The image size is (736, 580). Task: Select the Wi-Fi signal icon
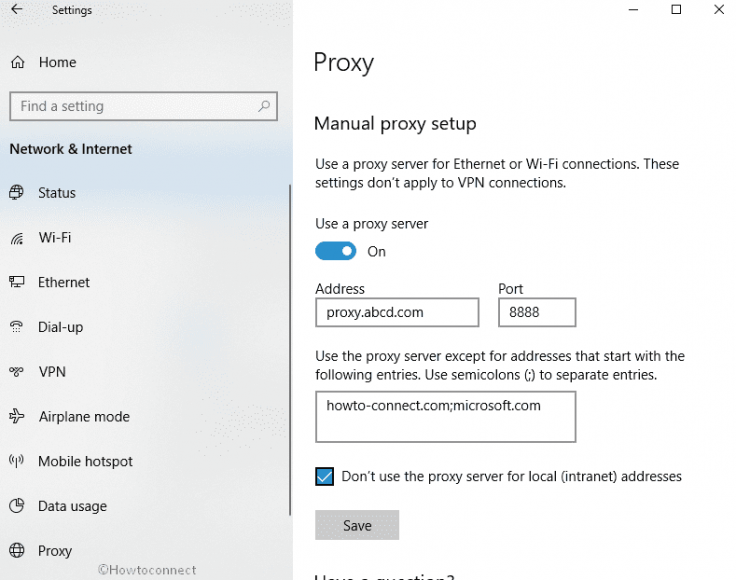pos(16,238)
